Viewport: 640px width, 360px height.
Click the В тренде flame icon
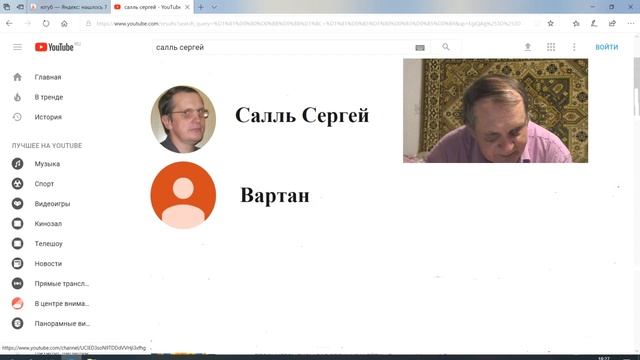pyautogui.click(x=17, y=97)
